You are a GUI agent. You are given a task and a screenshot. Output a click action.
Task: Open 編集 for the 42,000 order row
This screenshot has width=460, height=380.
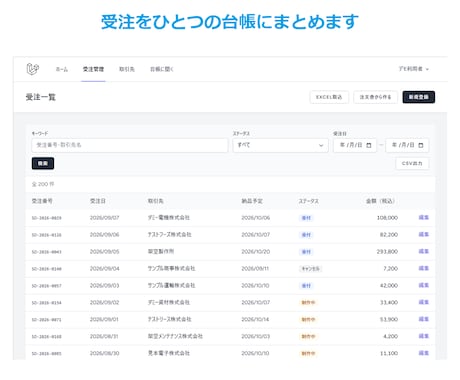[x=424, y=285]
